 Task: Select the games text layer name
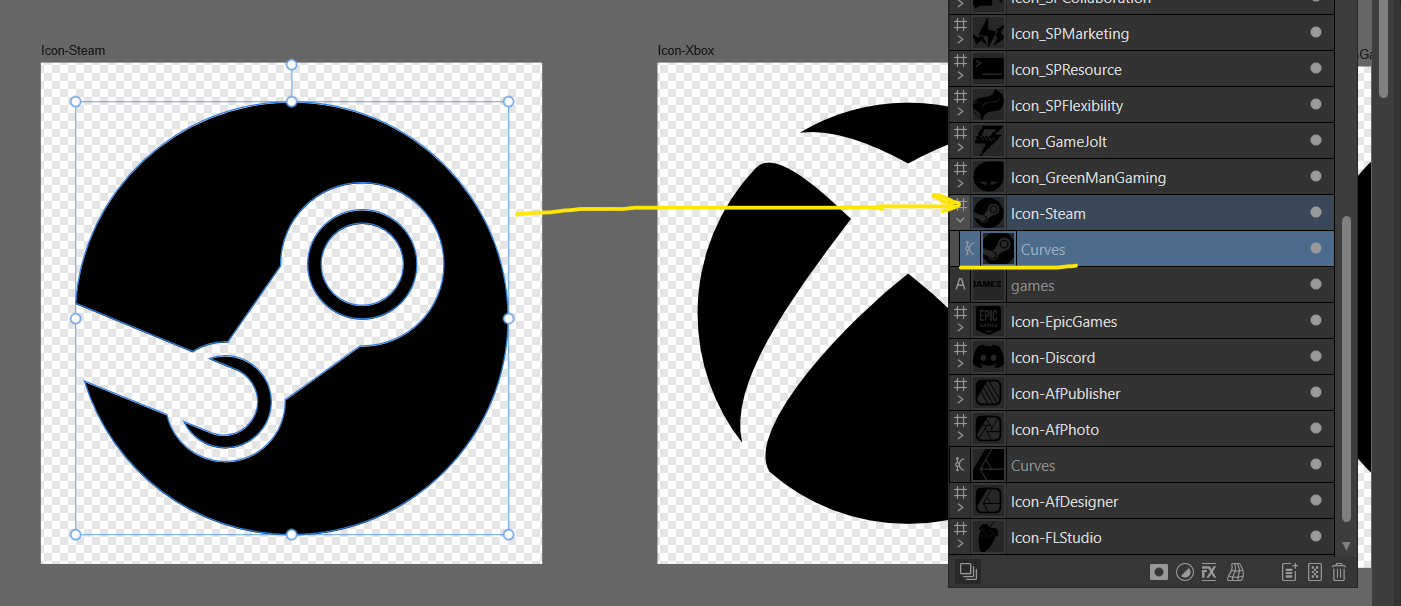point(1033,286)
